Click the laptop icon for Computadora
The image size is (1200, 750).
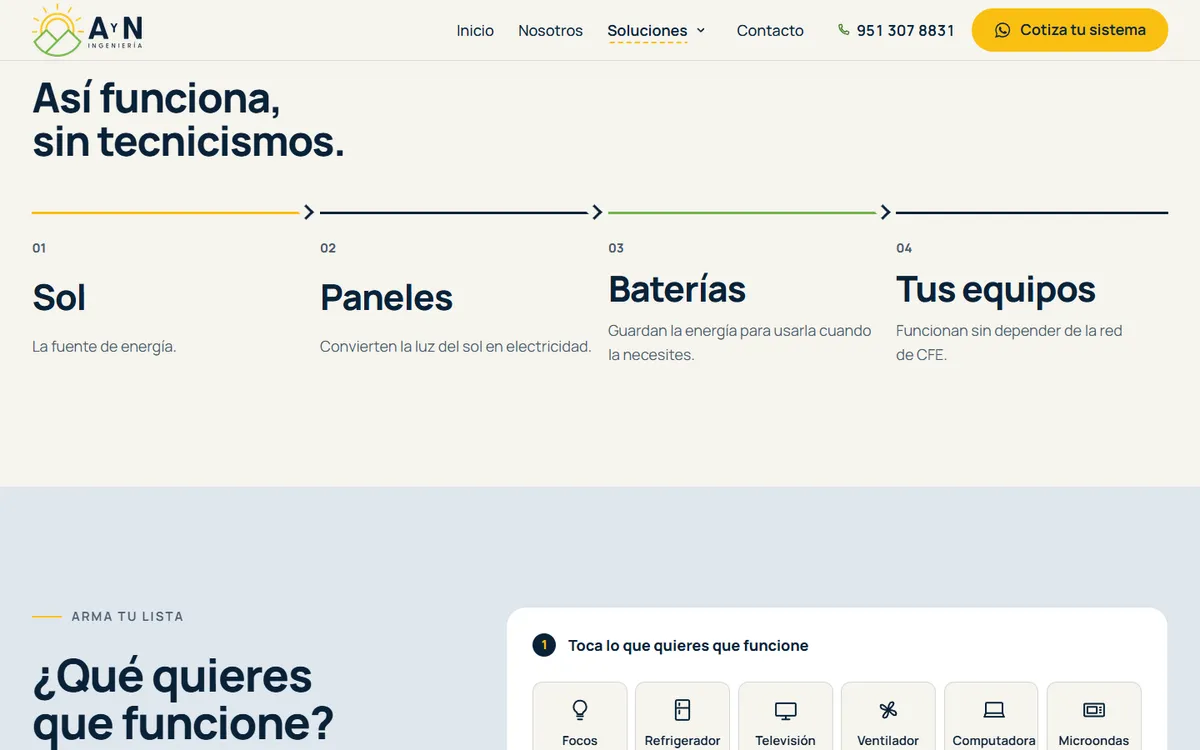tap(994, 710)
